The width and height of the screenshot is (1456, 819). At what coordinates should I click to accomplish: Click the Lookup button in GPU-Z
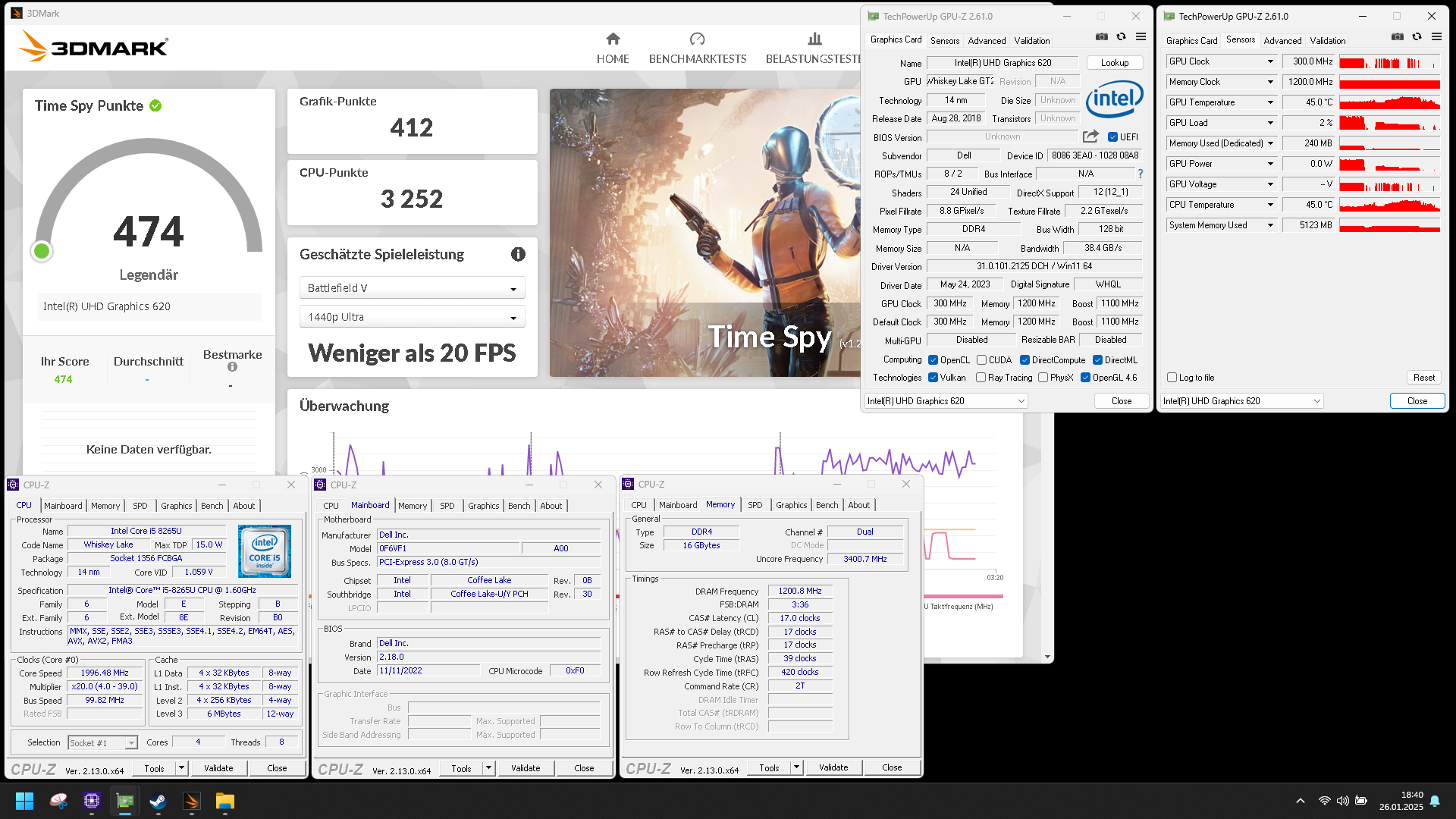pos(1115,63)
